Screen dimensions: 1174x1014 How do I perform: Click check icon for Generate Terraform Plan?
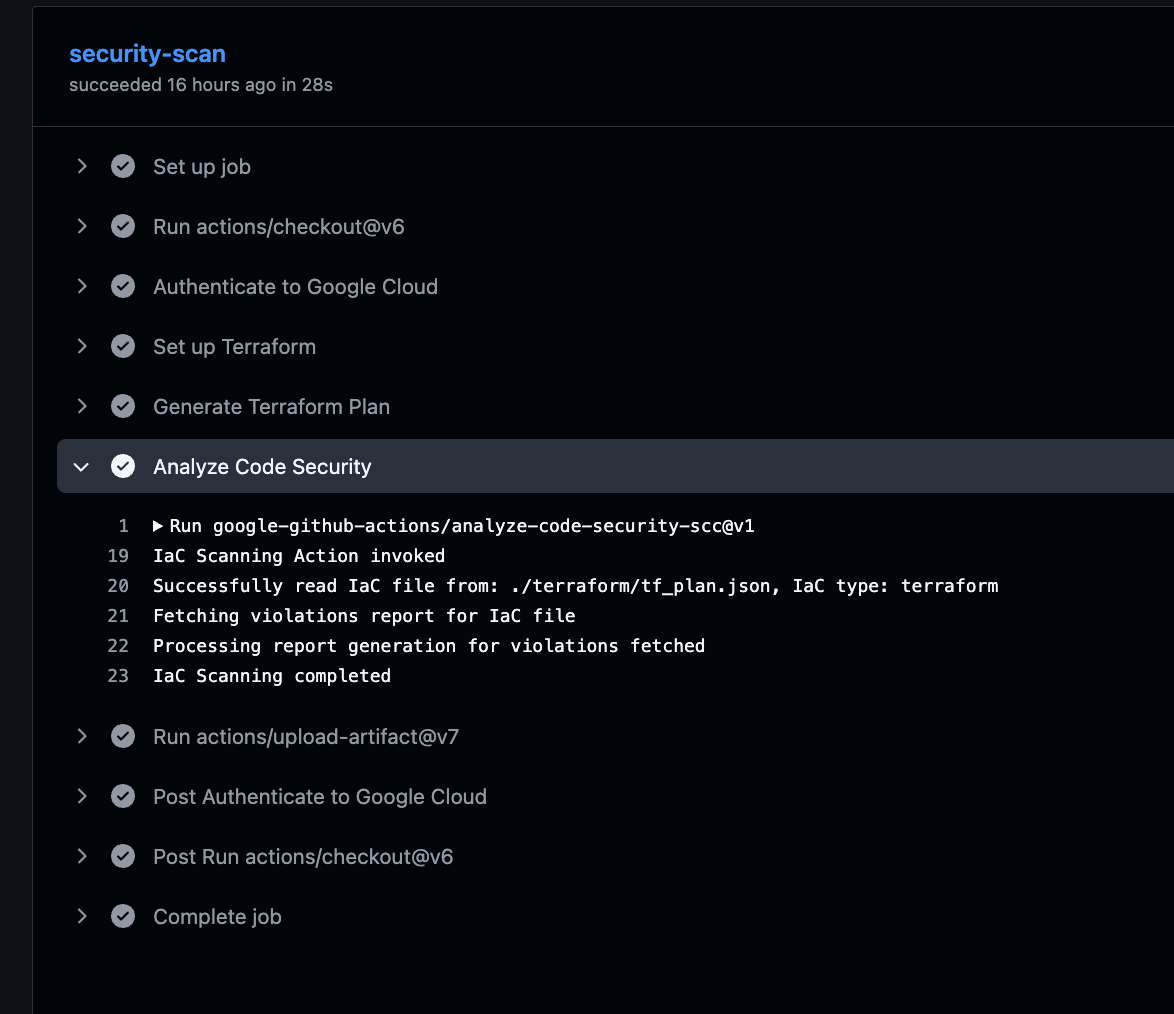(x=123, y=406)
